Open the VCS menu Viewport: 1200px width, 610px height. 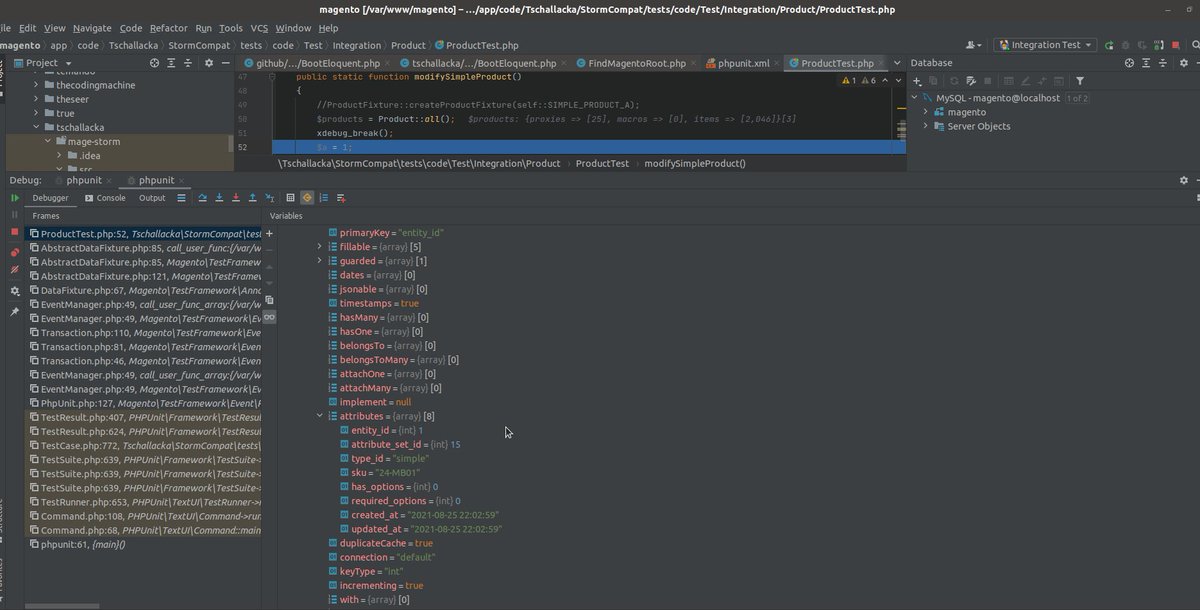pos(259,28)
